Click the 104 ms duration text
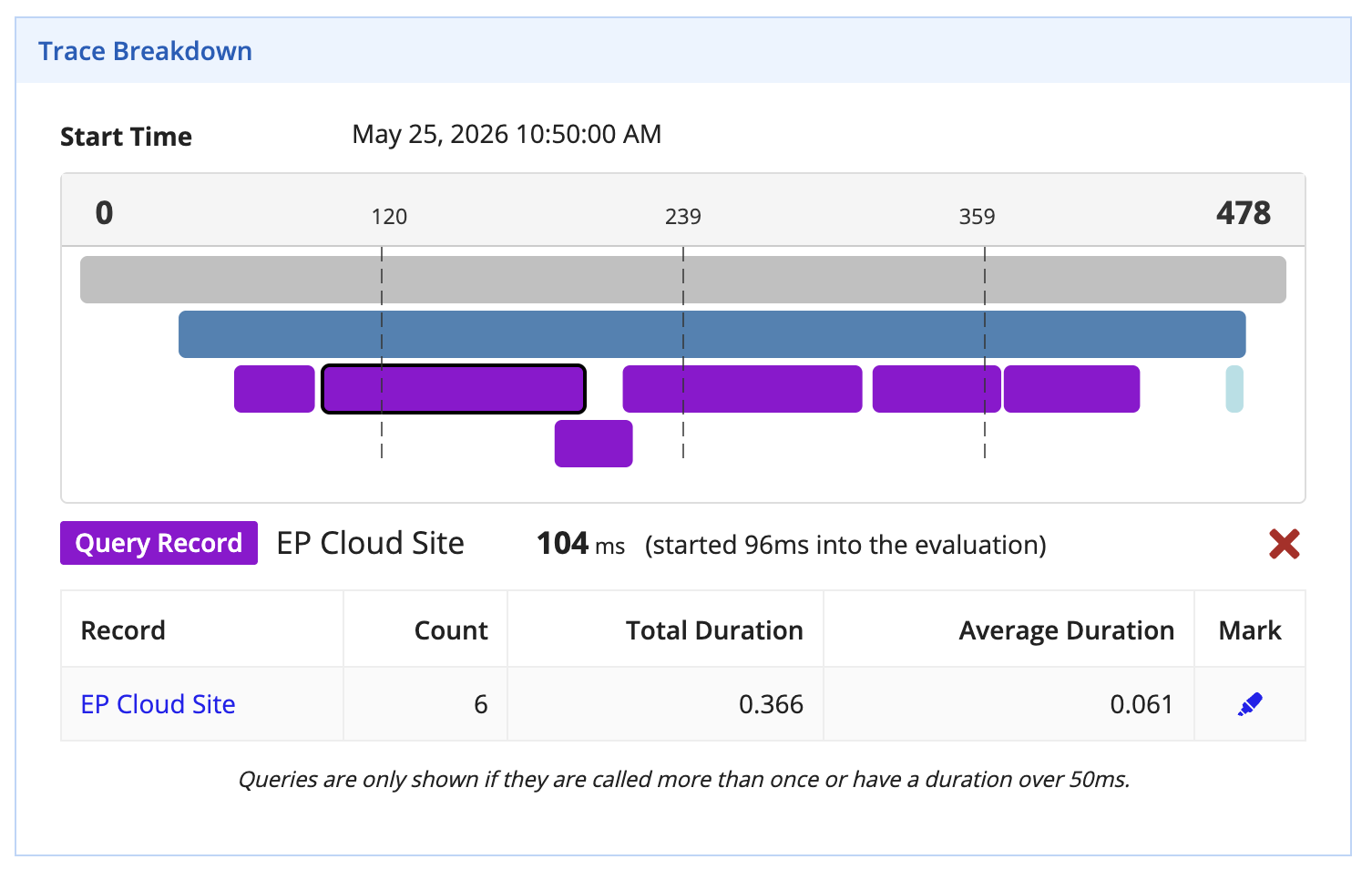 581,544
